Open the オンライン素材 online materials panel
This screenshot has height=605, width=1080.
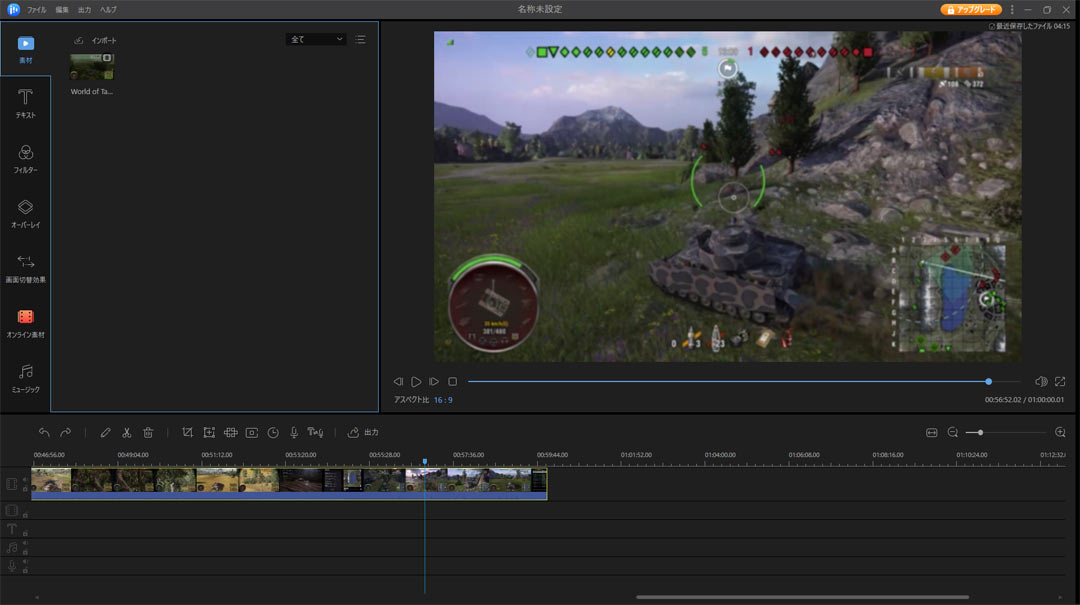coord(25,323)
